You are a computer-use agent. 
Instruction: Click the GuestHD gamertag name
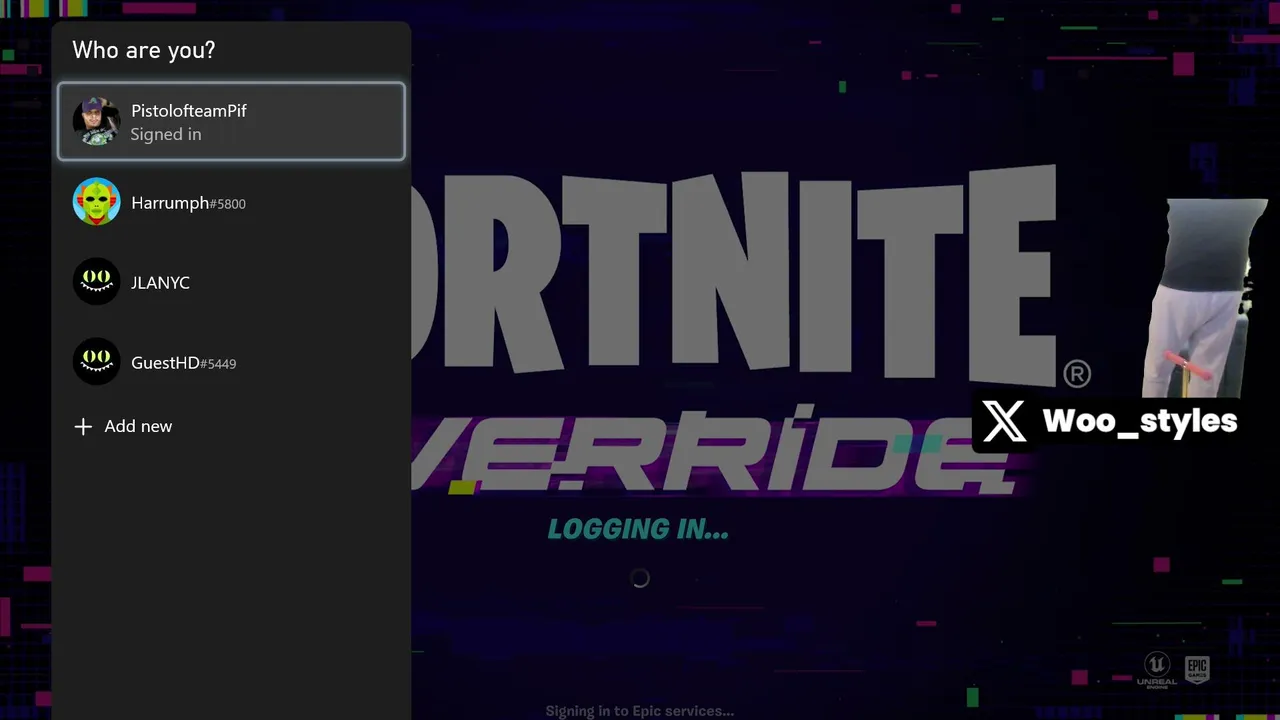pos(184,363)
